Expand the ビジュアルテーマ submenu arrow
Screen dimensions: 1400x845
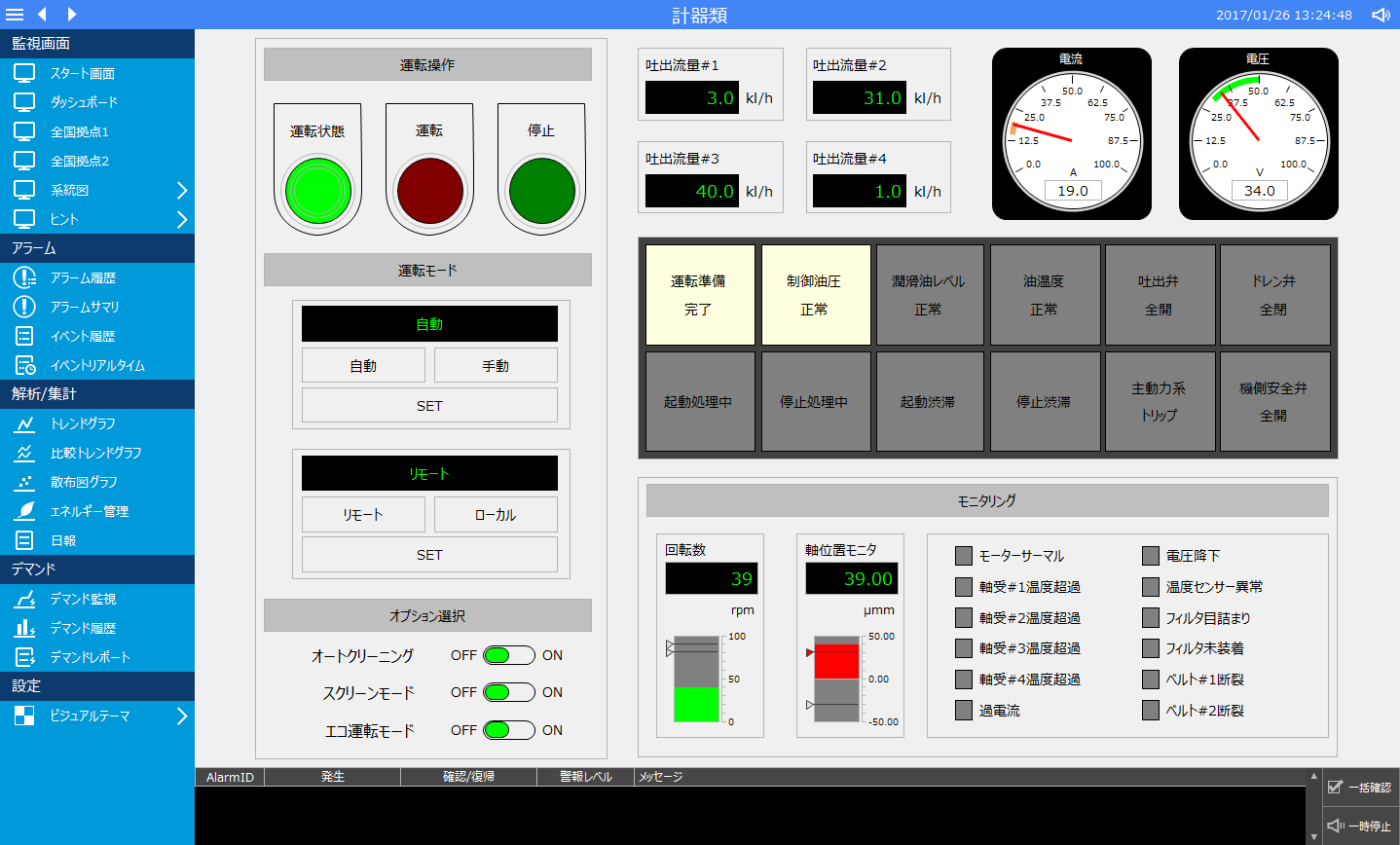pyautogui.click(x=181, y=716)
